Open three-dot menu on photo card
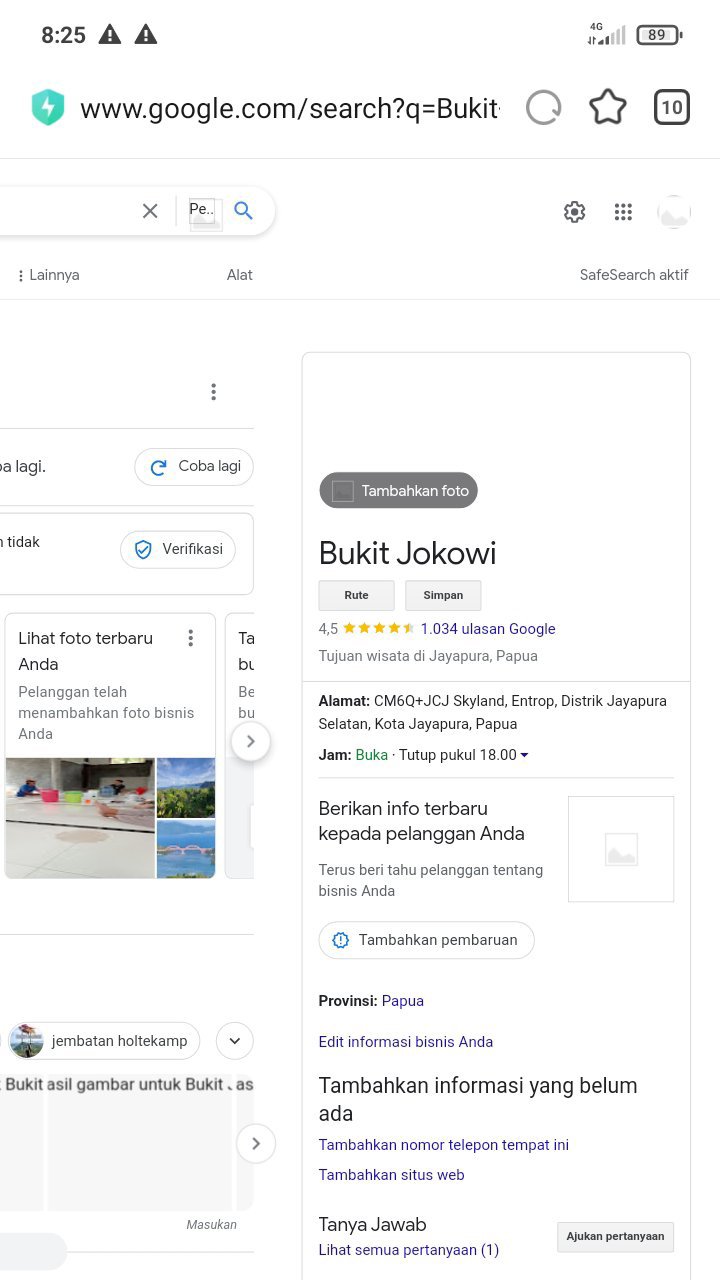 pyautogui.click(x=191, y=638)
